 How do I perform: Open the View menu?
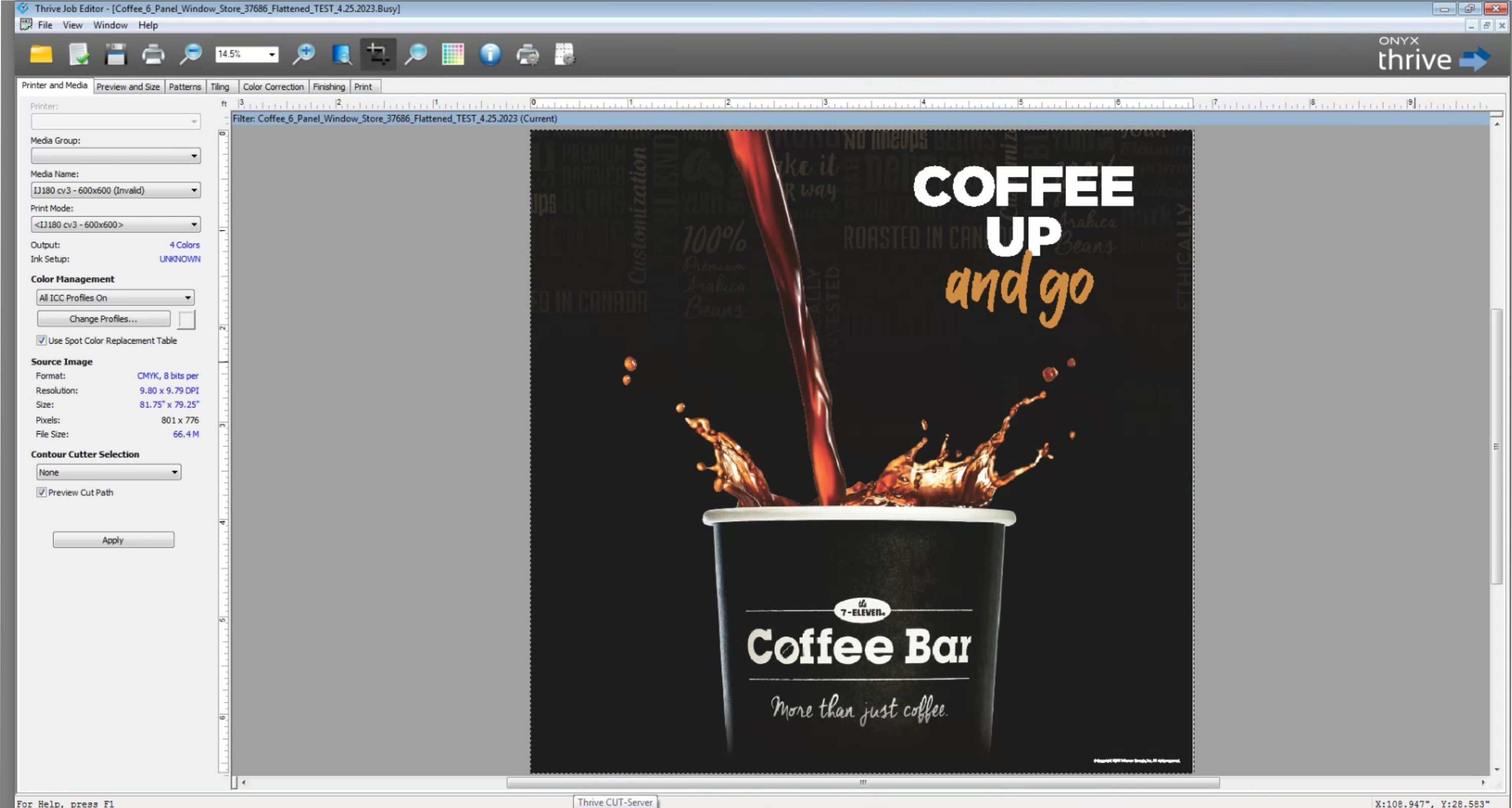click(73, 25)
